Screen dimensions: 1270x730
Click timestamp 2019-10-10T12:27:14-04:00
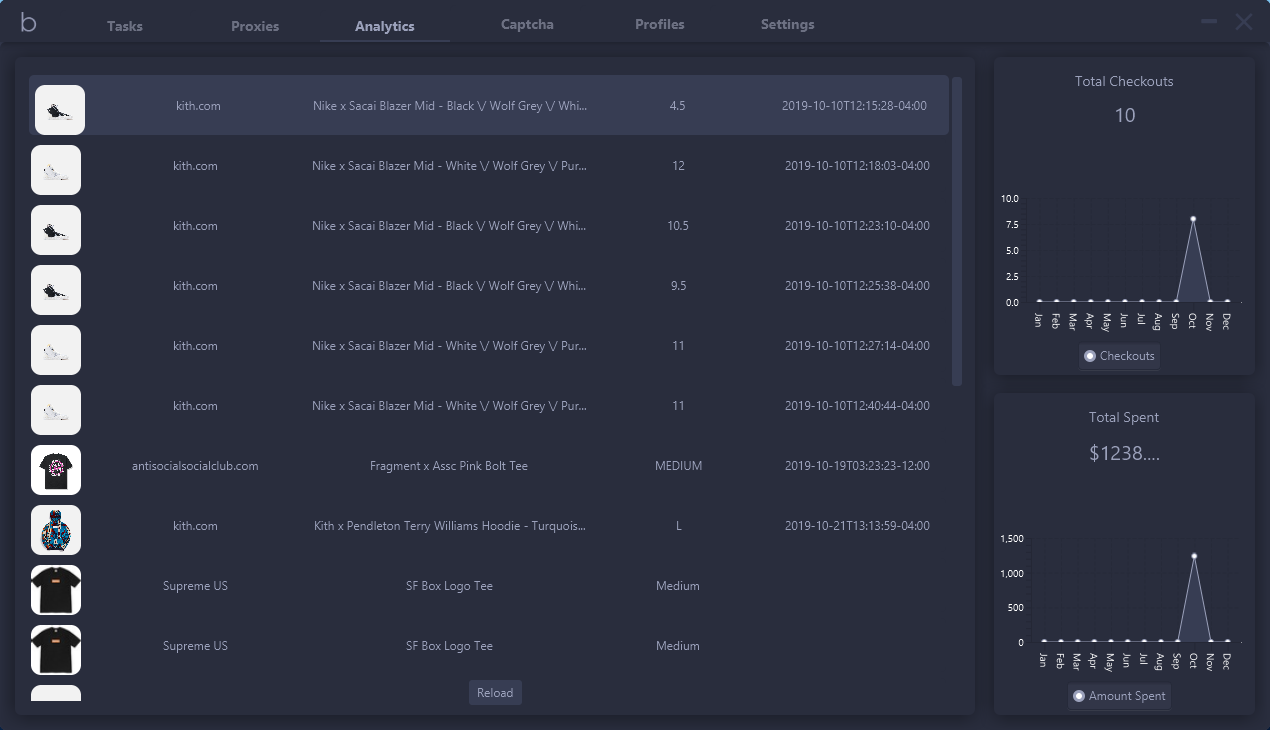857,346
